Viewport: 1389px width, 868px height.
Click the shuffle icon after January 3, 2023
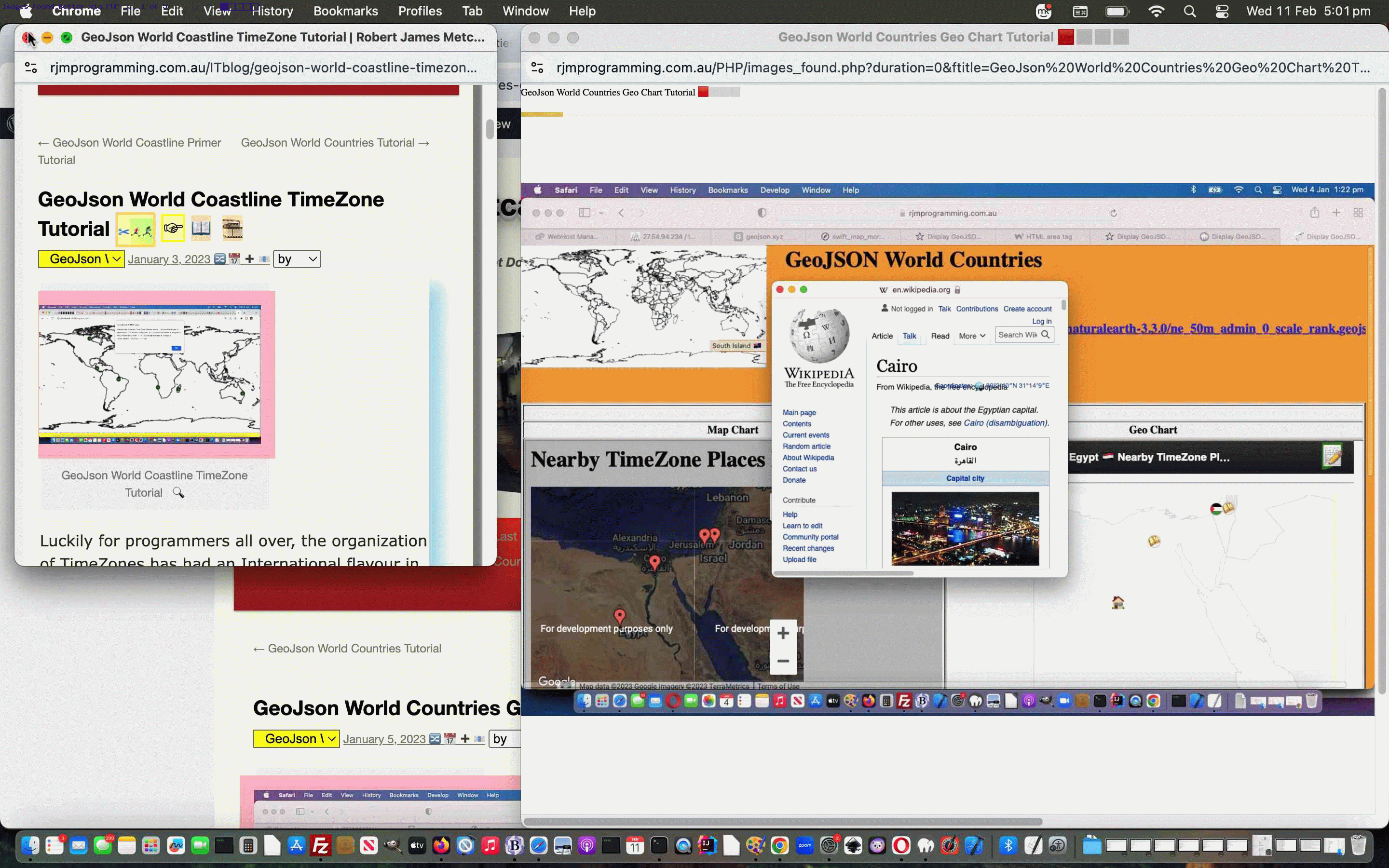pyautogui.click(x=220, y=259)
